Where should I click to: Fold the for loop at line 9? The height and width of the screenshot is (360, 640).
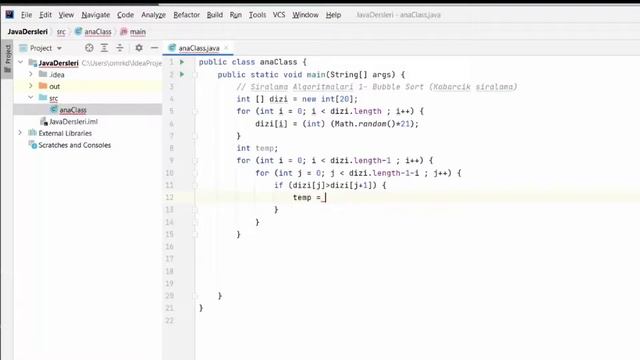point(195,161)
